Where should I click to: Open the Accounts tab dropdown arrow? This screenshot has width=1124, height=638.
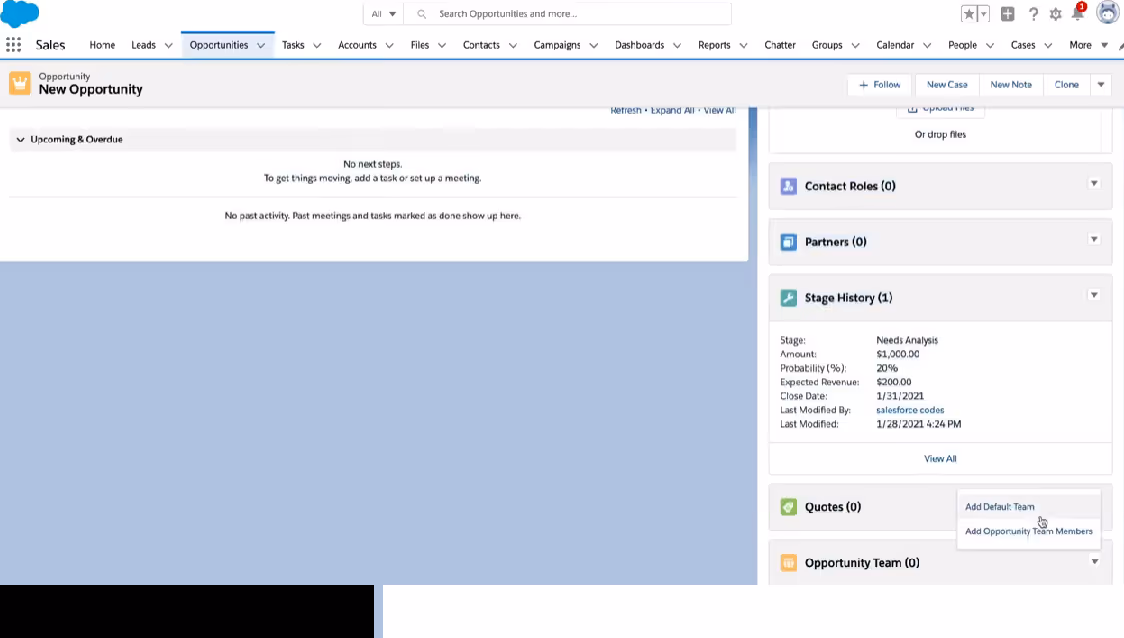click(389, 45)
